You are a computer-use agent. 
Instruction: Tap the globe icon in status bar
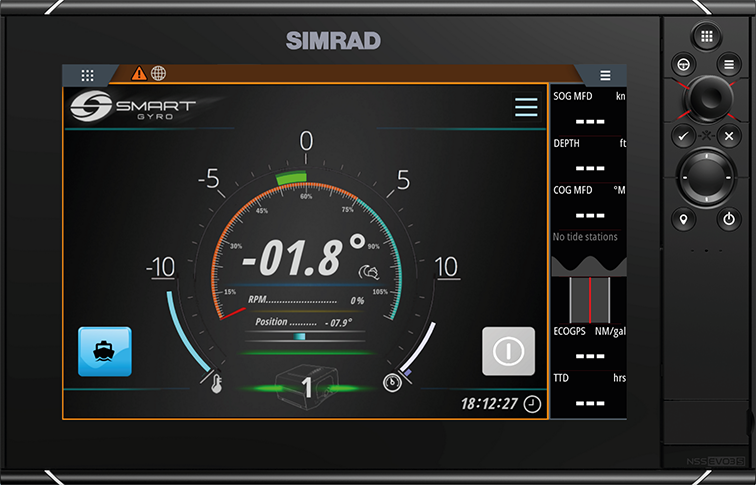159,73
